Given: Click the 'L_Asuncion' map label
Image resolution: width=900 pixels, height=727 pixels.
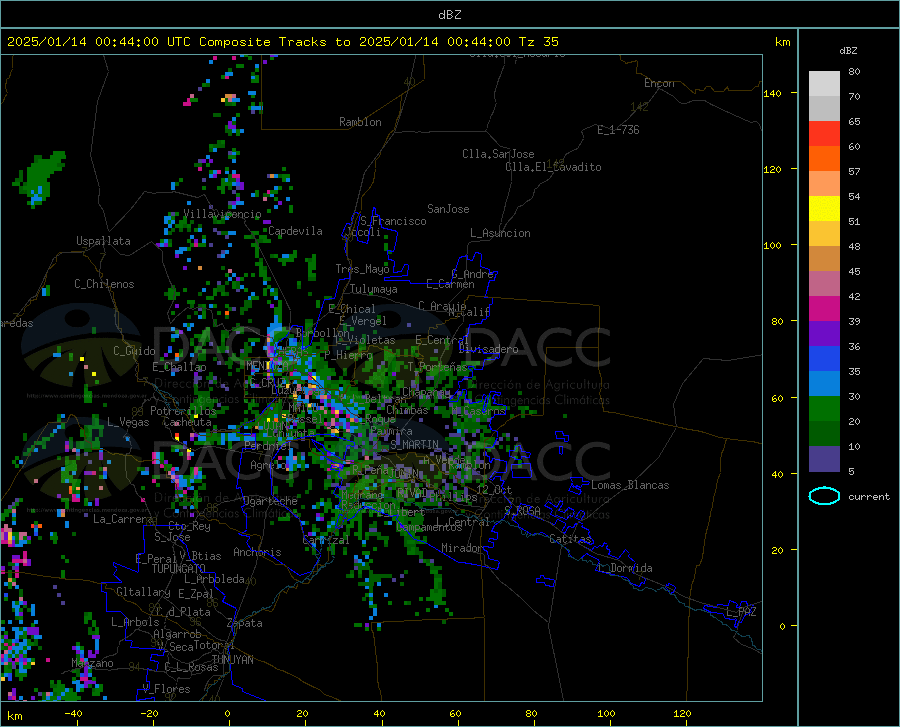Looking at the screenshot, I should click(x=500, y=233).
